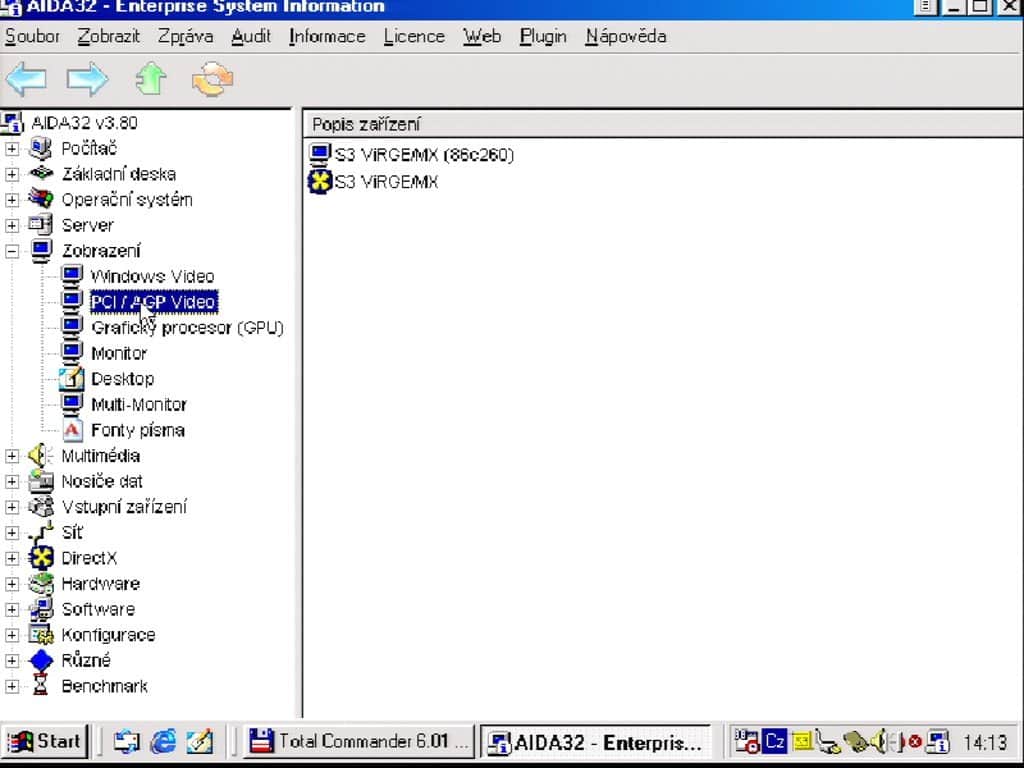Open Internet Explorer from quick launch
This screenshot has width=1024, height=768.
pyautogui.click(x=163, y=741)
